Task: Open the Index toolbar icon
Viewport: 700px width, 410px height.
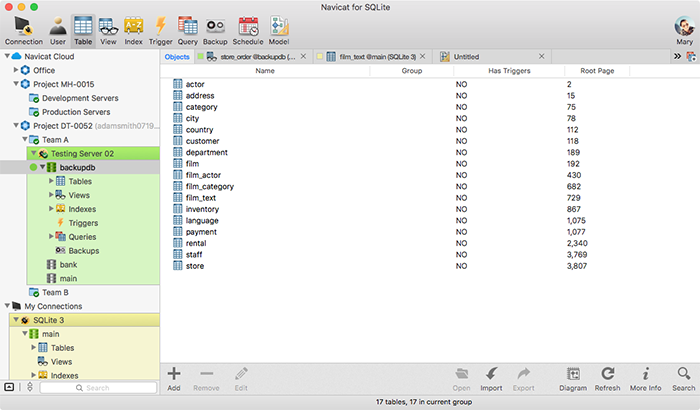Action: 133,30
